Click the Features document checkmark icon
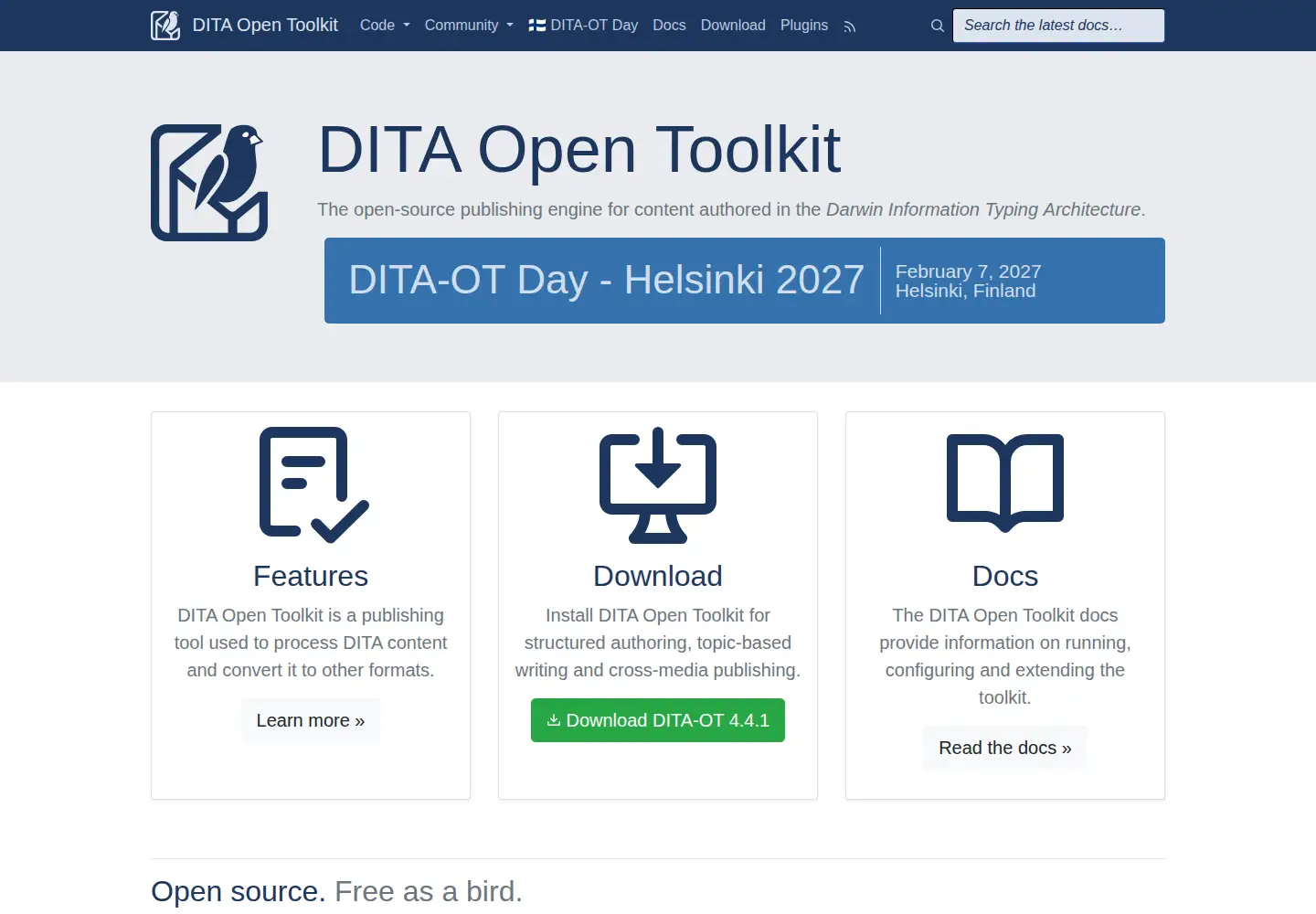 [314, 485]
